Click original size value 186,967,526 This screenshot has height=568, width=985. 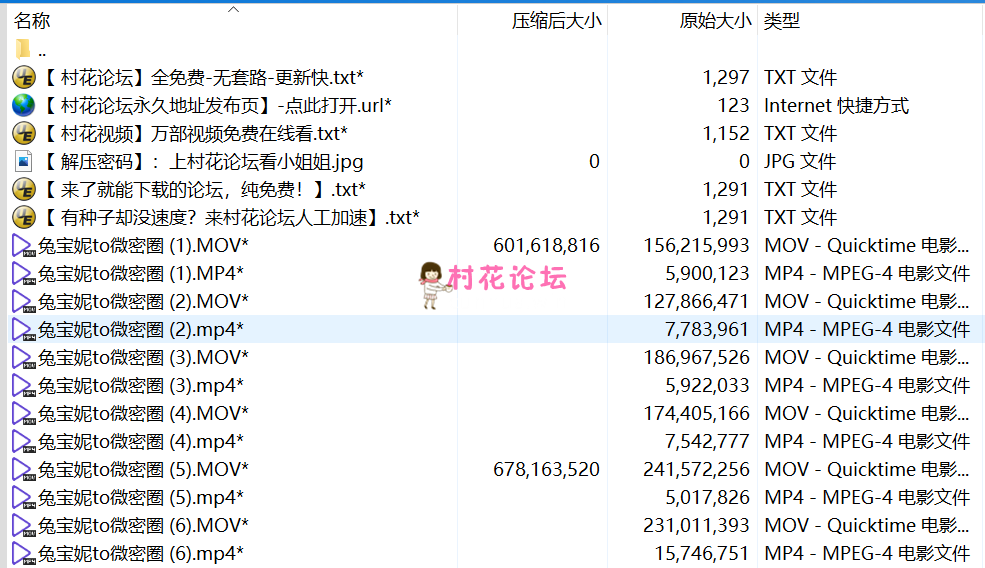click(697, 358)
